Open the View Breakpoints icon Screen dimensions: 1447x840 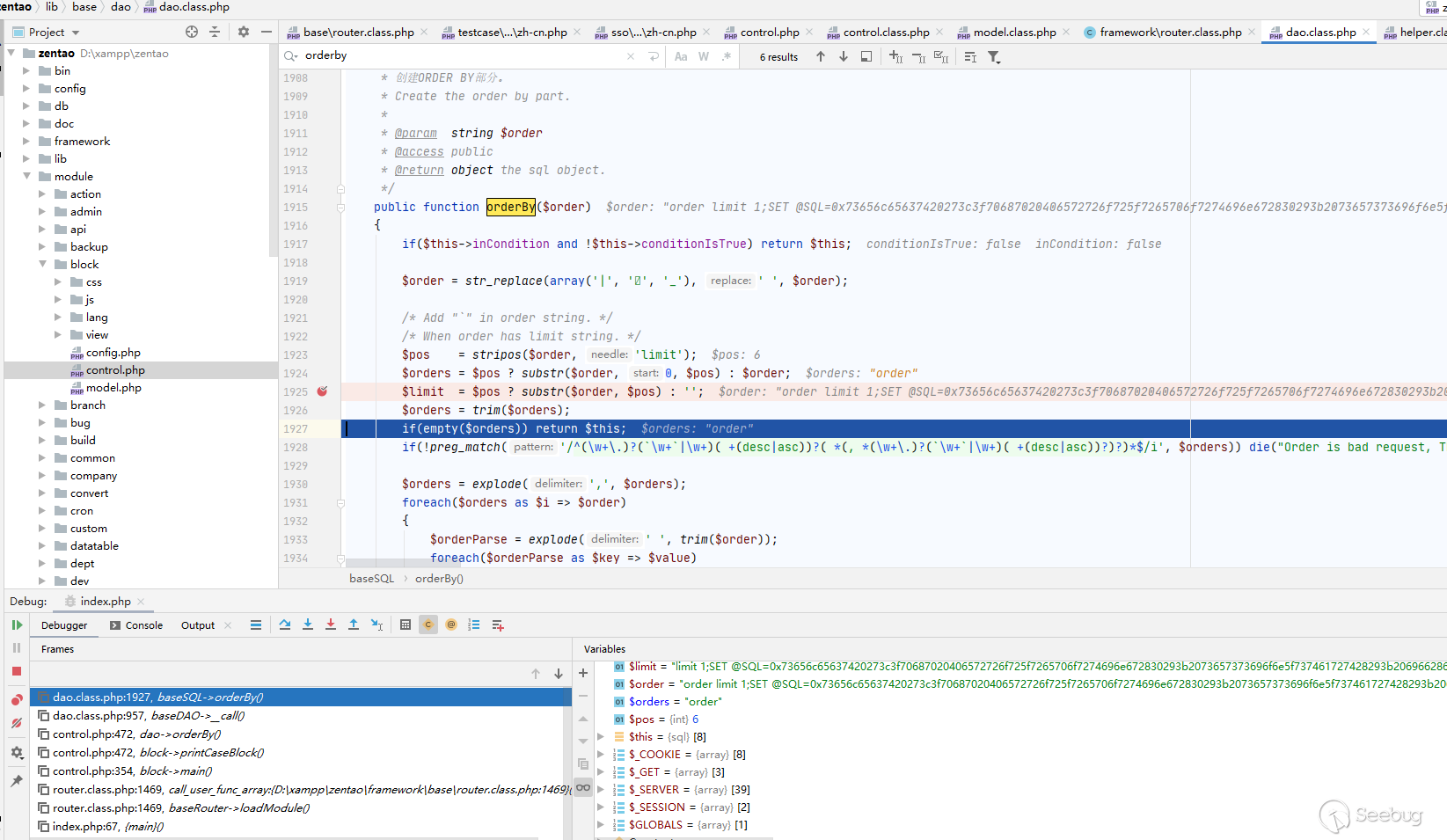tap(17, 700)
